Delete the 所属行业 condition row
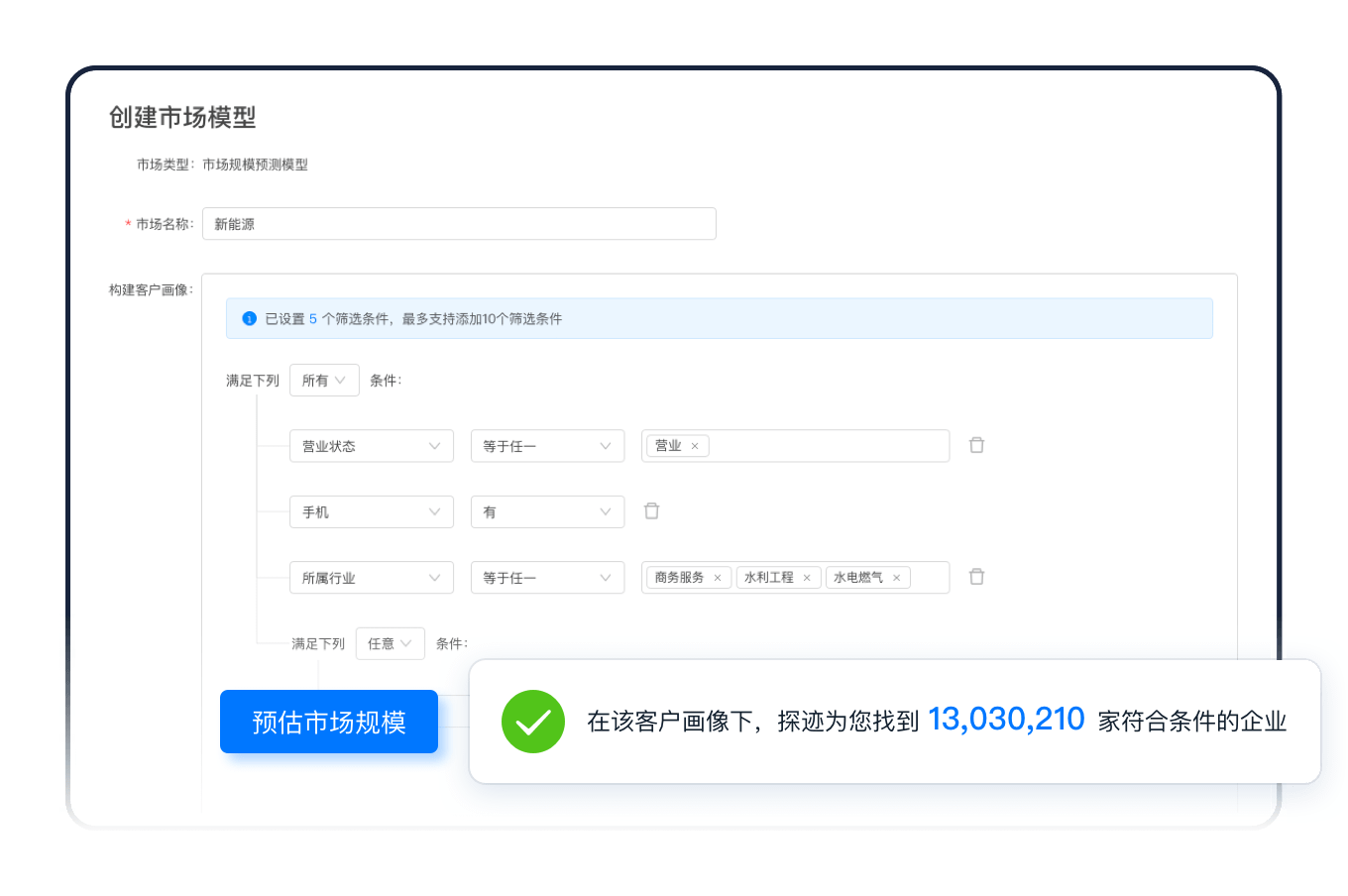This screenshot has width=1348, height=896. coord(976,576)
